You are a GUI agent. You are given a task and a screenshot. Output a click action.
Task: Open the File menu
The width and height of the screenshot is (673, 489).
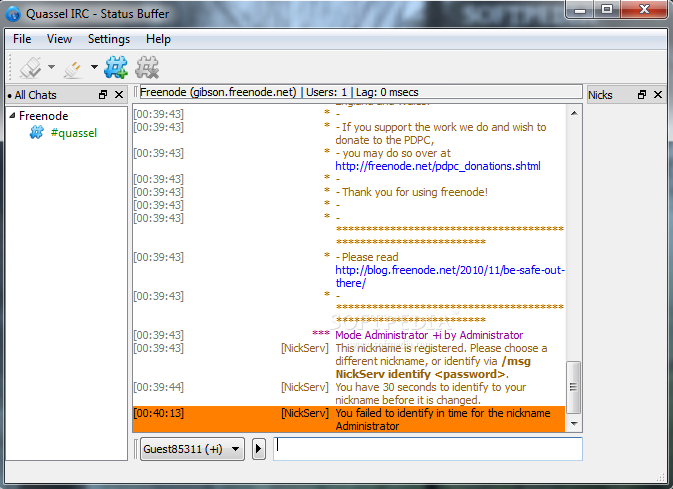click(x=22, y=39)
